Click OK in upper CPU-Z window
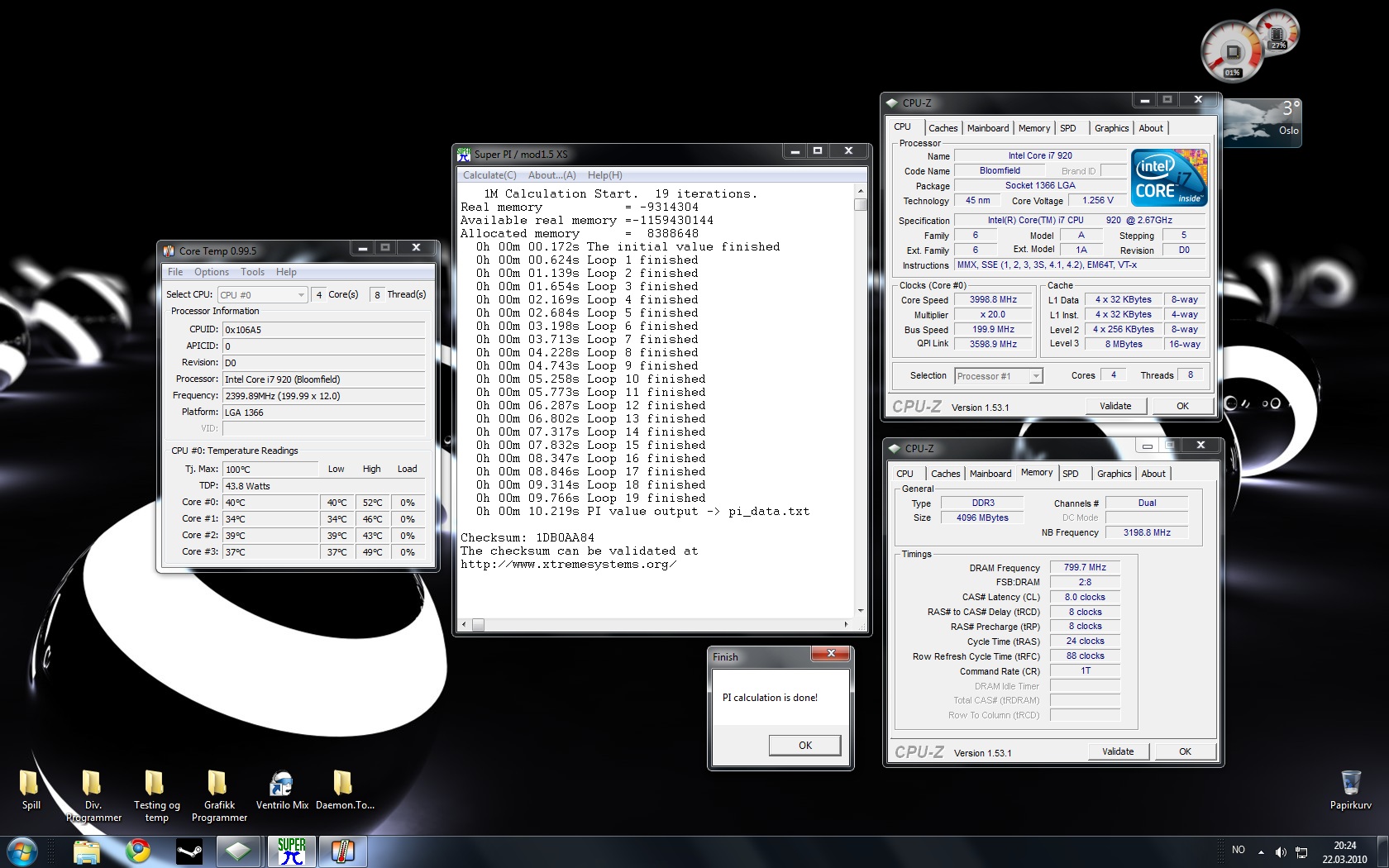This screenshot has width=1389, height=868. (x=1182, y=406)
